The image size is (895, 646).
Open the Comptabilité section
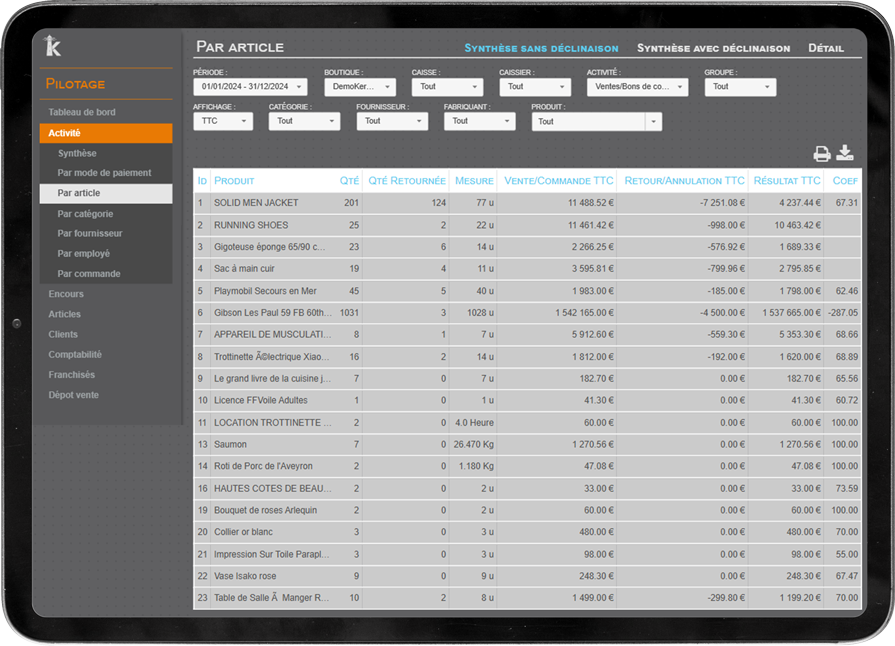coord(75,355)
